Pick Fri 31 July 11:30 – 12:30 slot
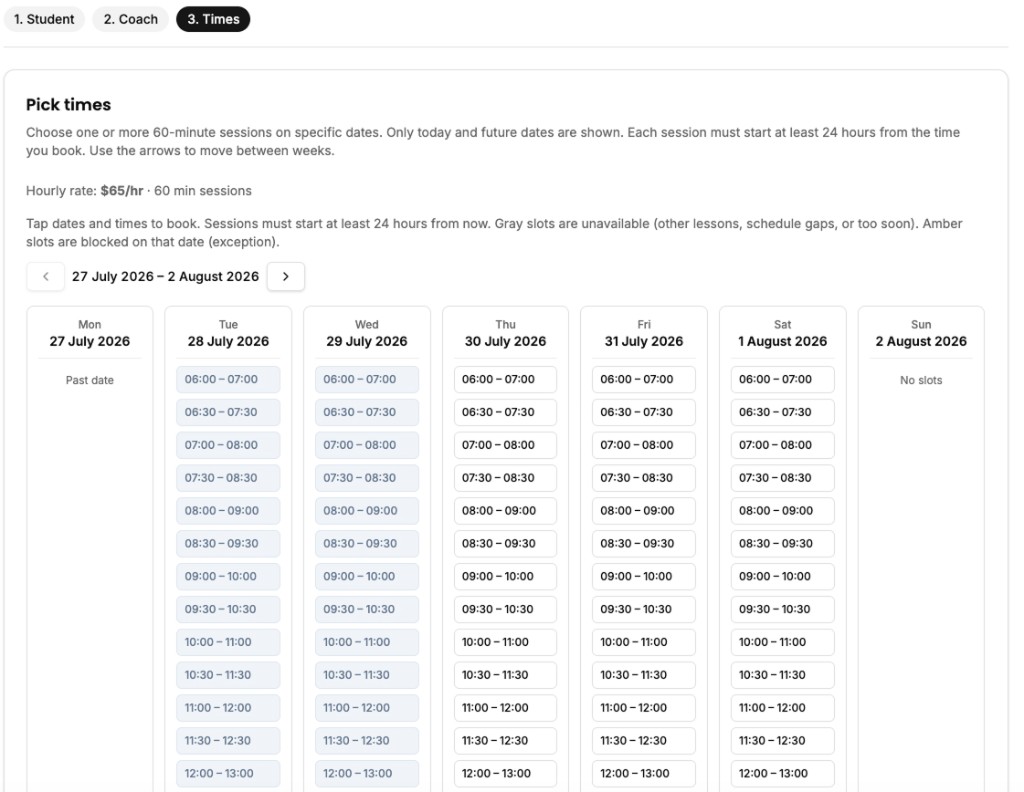The width and height of the screenshot is (1024, 792). click(x=644, y=740)
